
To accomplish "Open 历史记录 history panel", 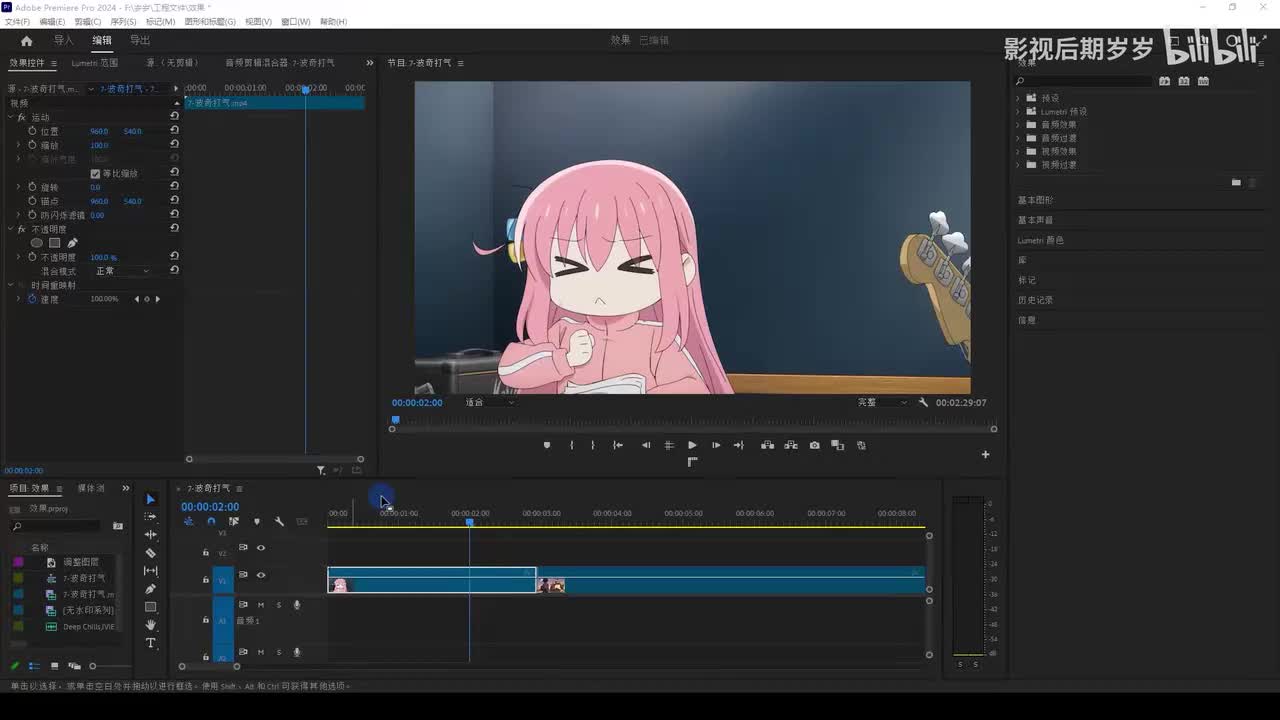I will (1036, 300).
